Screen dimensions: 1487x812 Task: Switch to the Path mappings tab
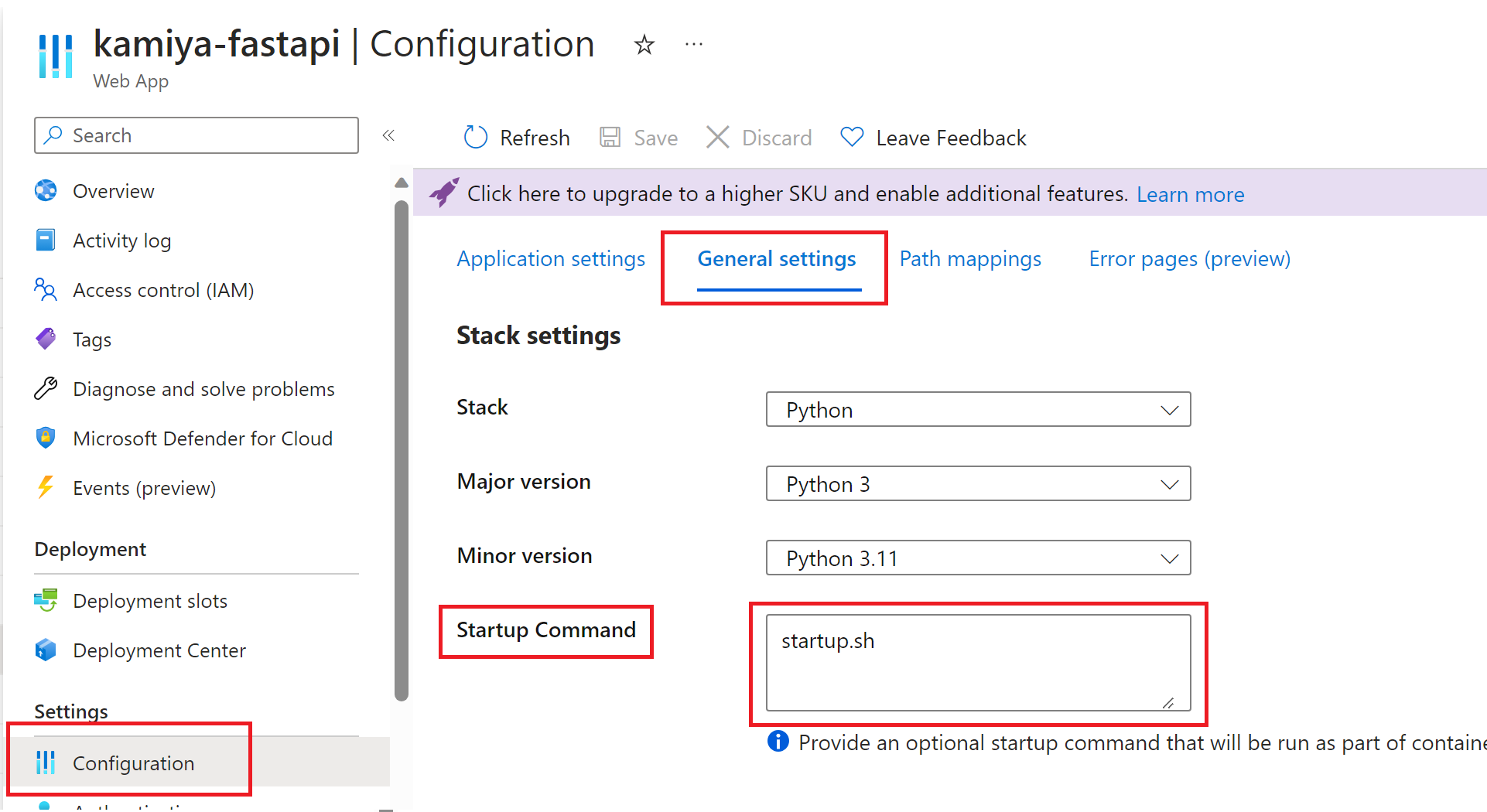pyautogui.click(x=970, y=259)
